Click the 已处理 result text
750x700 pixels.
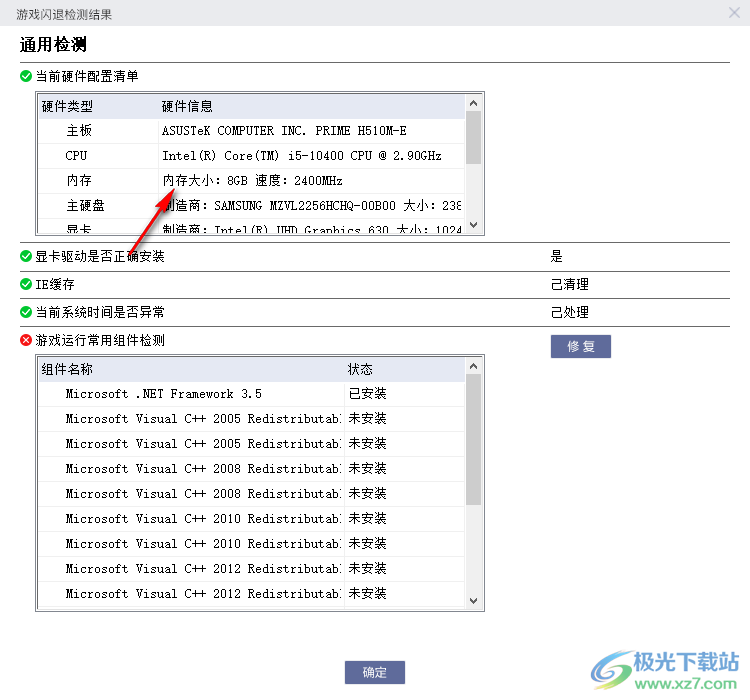(570, 312)
